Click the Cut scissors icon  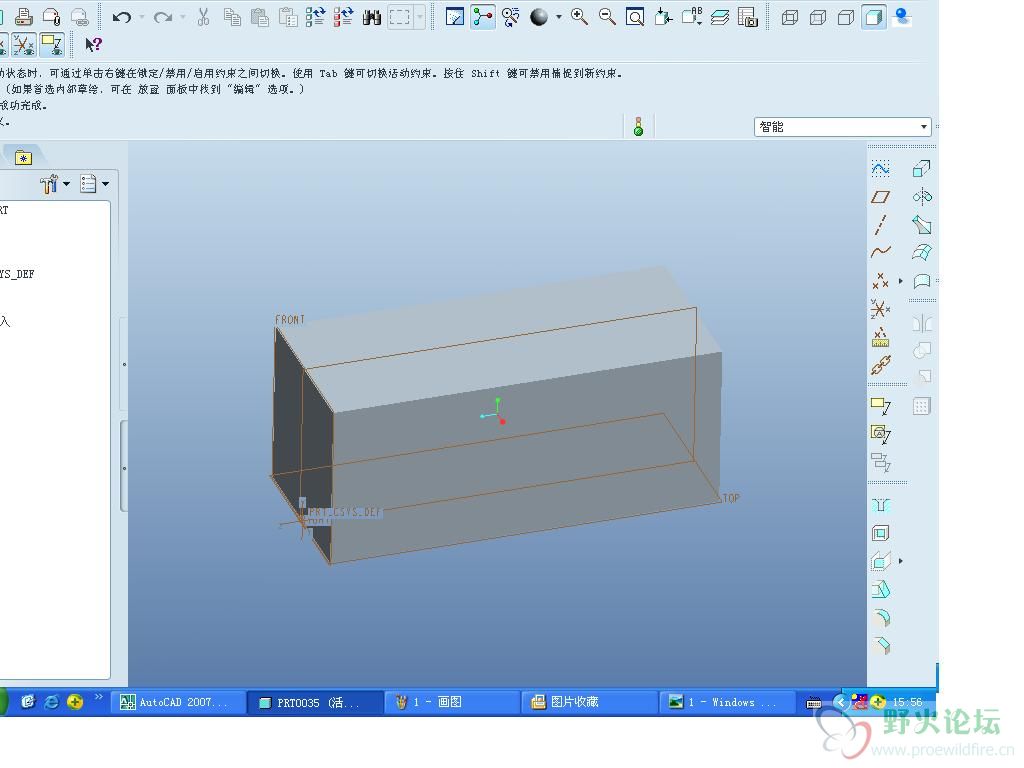204,17
